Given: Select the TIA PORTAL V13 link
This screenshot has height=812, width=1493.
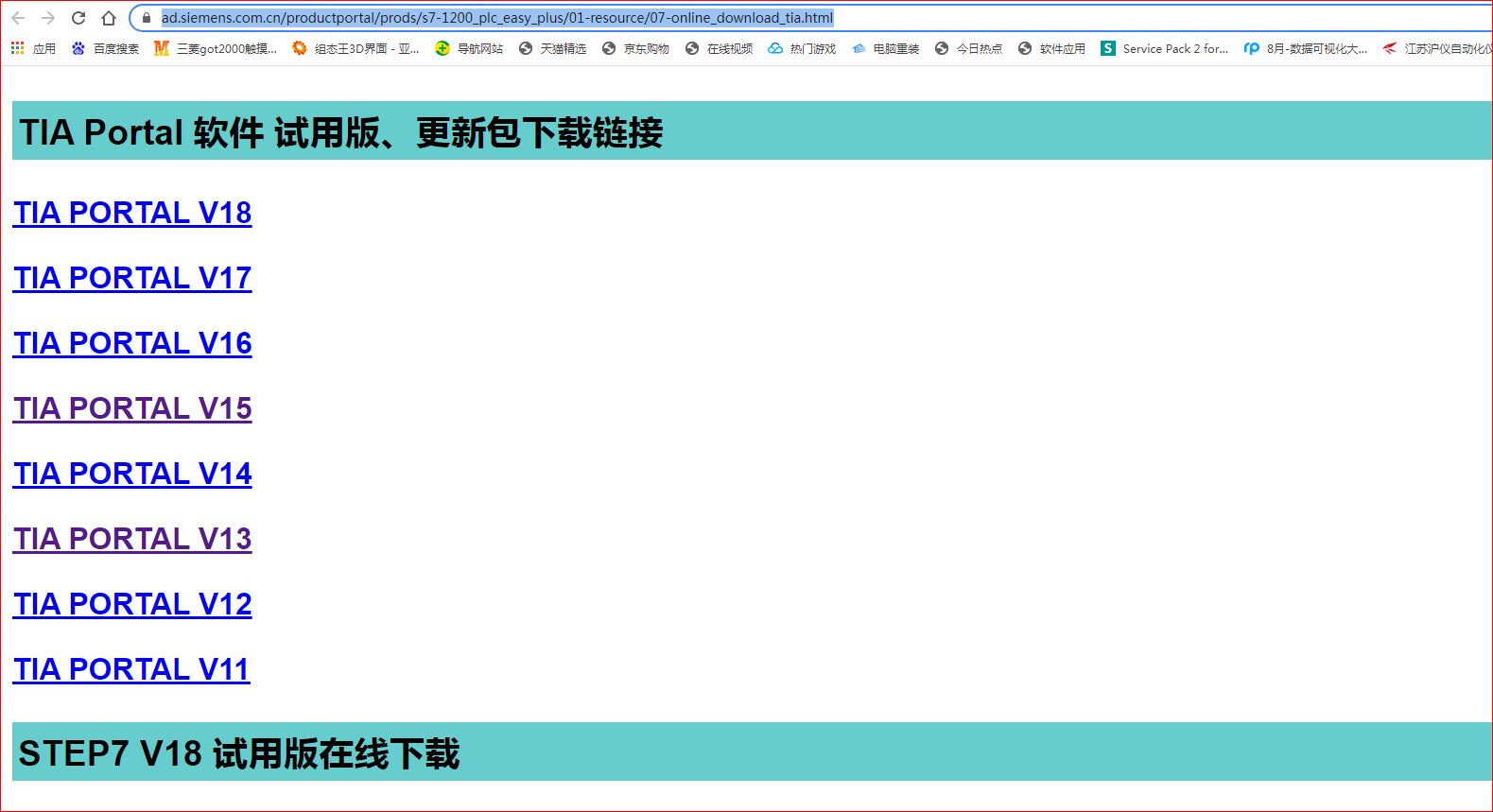Looking at the screenshot, I should [x=132, y=539].
